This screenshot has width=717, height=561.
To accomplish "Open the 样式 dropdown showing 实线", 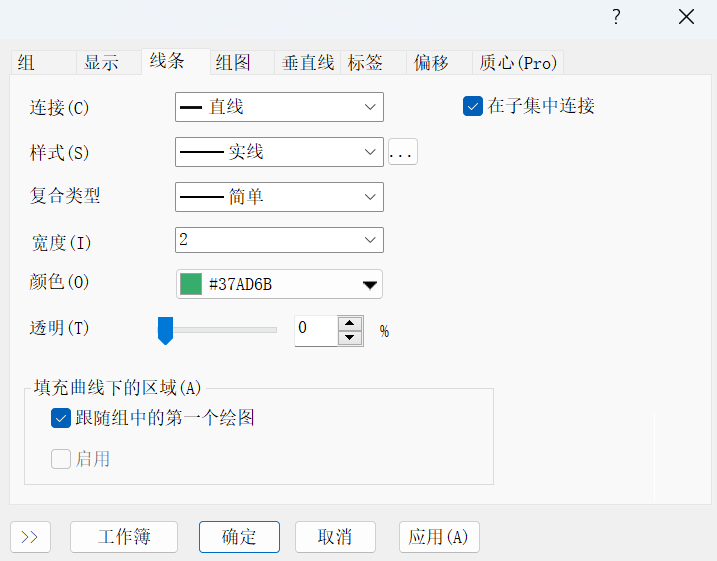I will [279, 152].
